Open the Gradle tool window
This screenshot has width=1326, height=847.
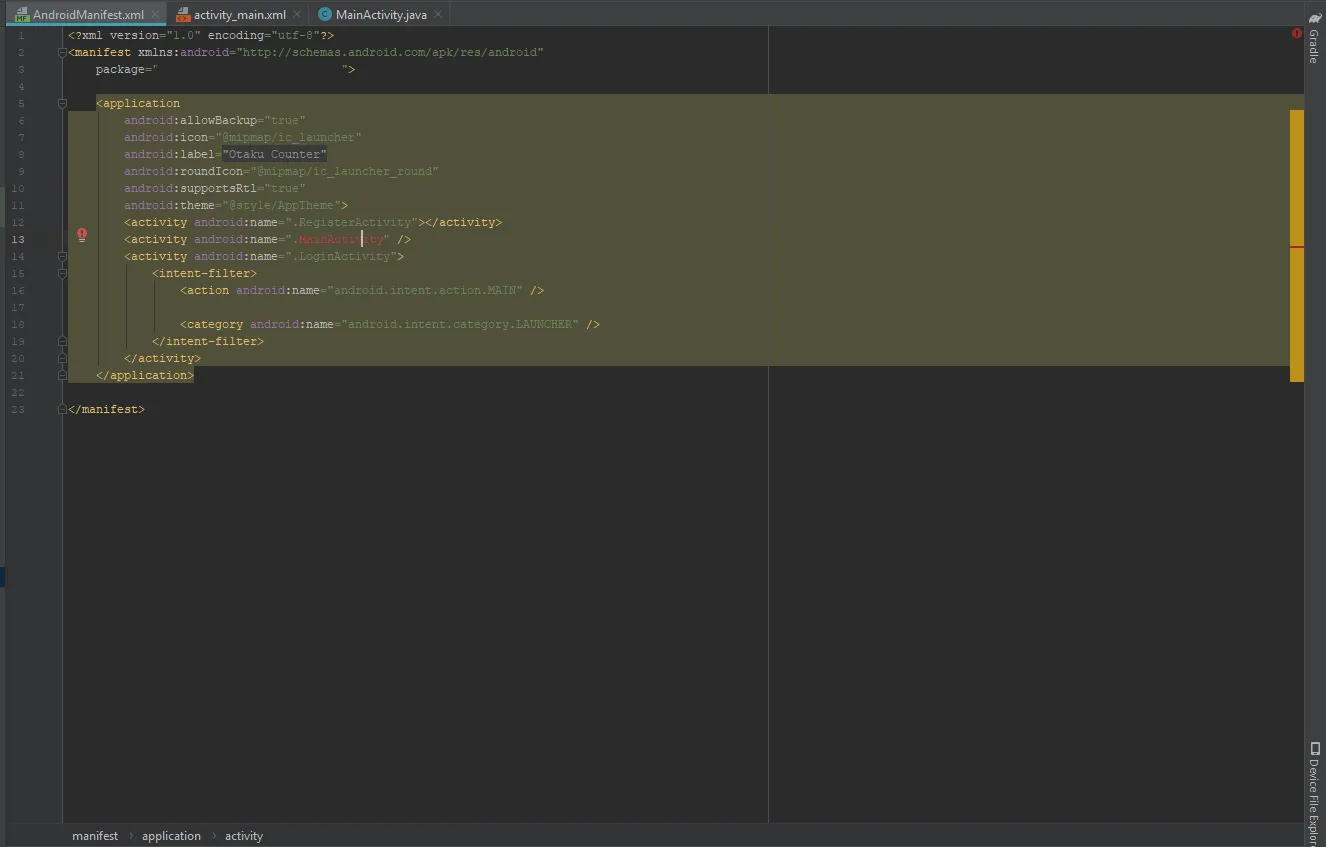point(1314,40)
